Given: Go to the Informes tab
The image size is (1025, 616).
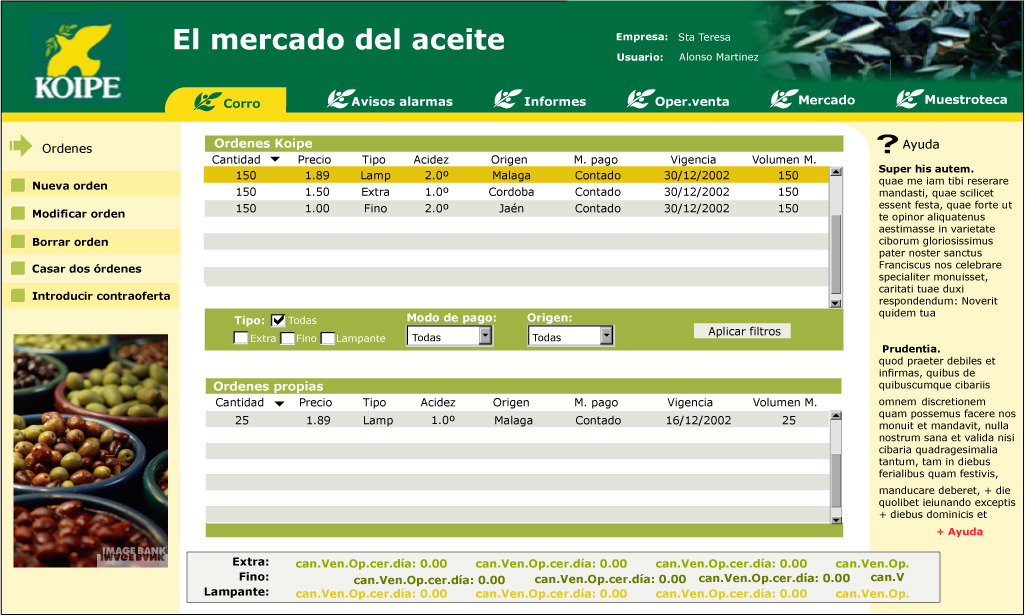Looking at the screenshot, I should pos(540,100).
